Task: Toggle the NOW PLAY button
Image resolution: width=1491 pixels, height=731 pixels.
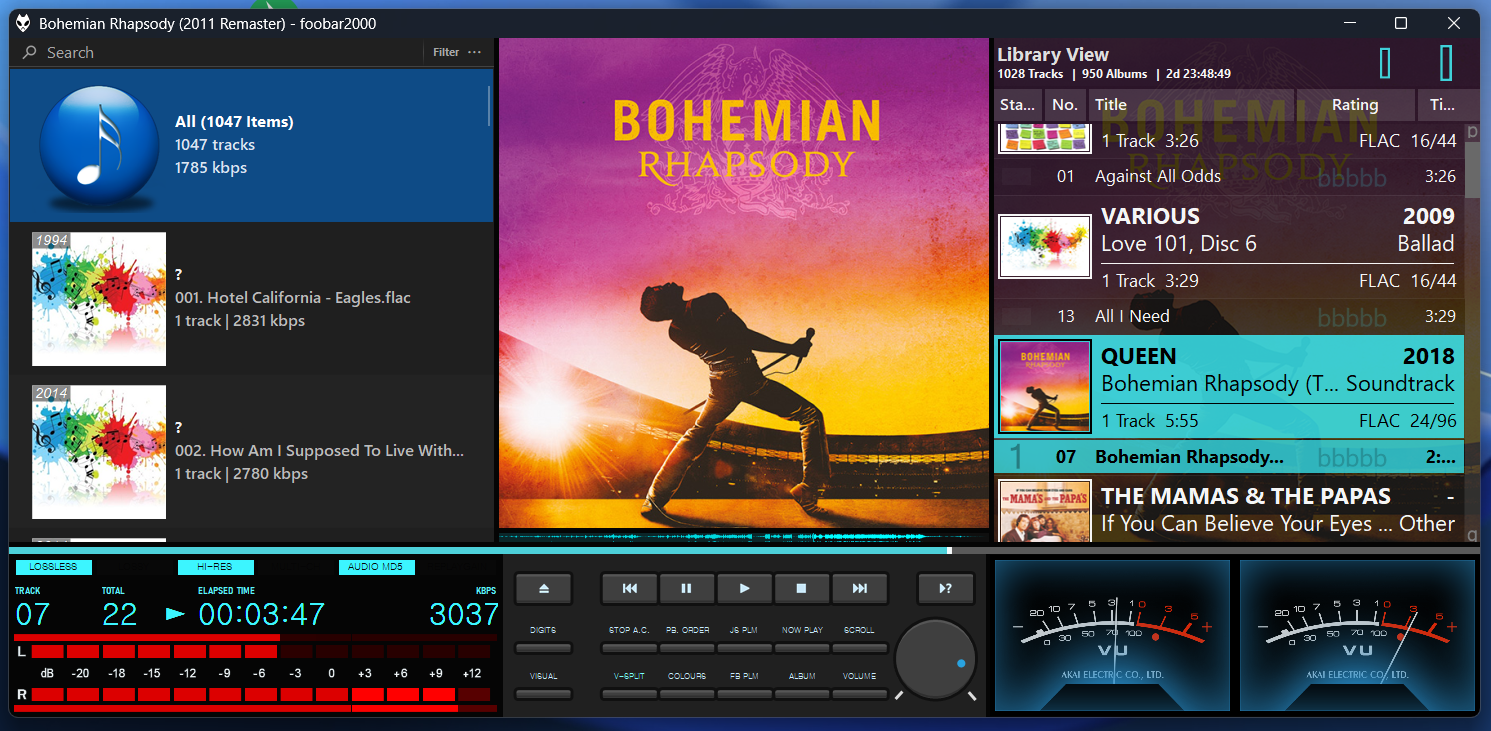Action: 802,649
